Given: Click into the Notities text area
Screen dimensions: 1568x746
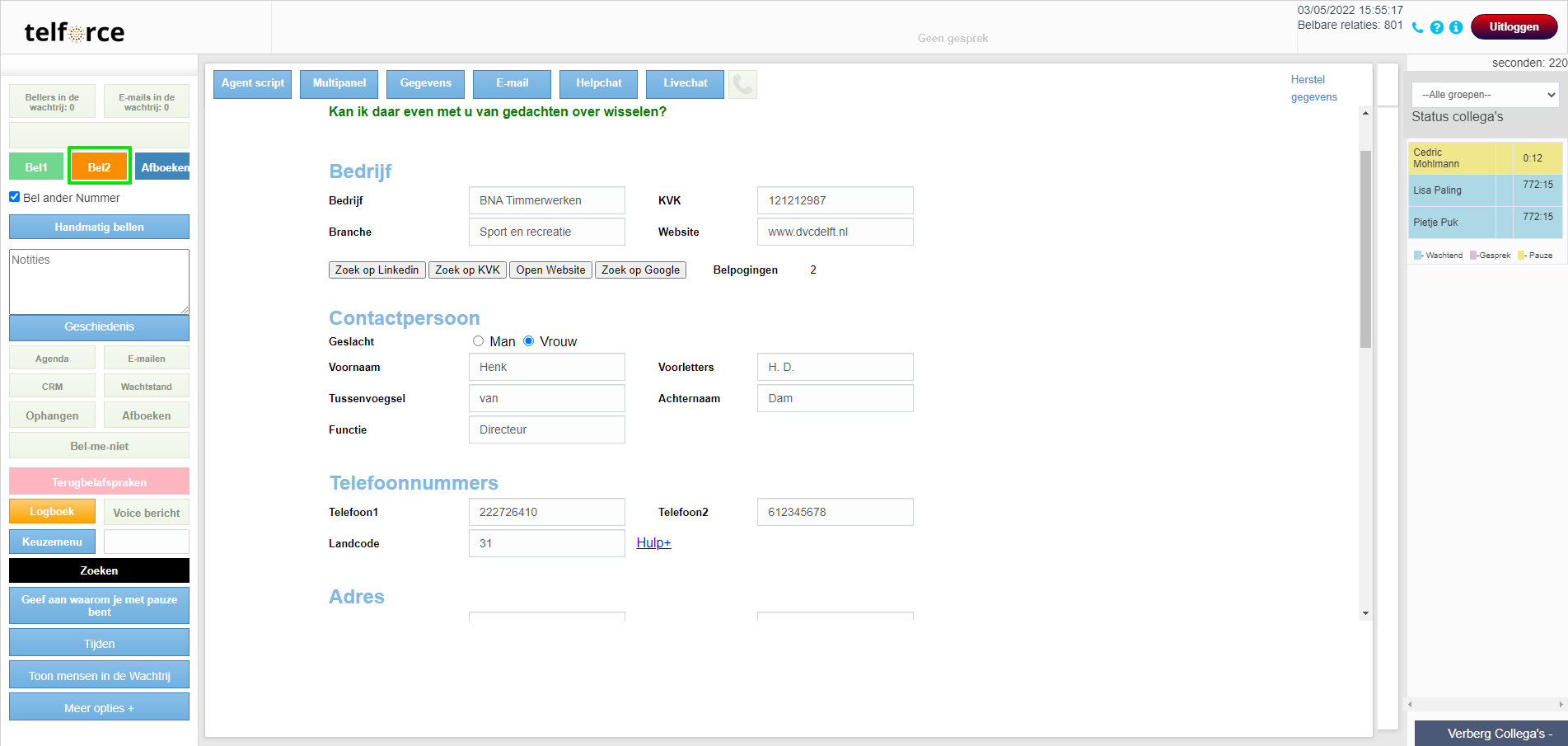Looking at the screenshot, I should (x=99, y=282).
